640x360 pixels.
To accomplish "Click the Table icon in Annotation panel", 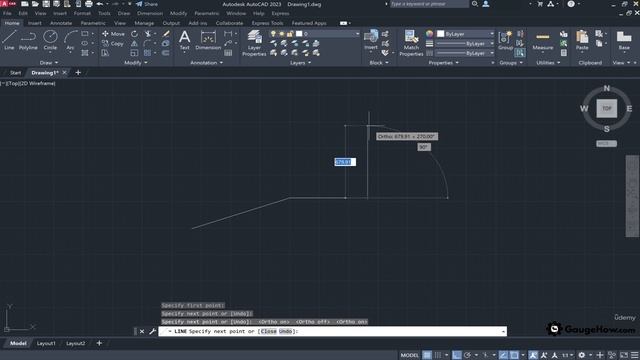I will point(228,53).
